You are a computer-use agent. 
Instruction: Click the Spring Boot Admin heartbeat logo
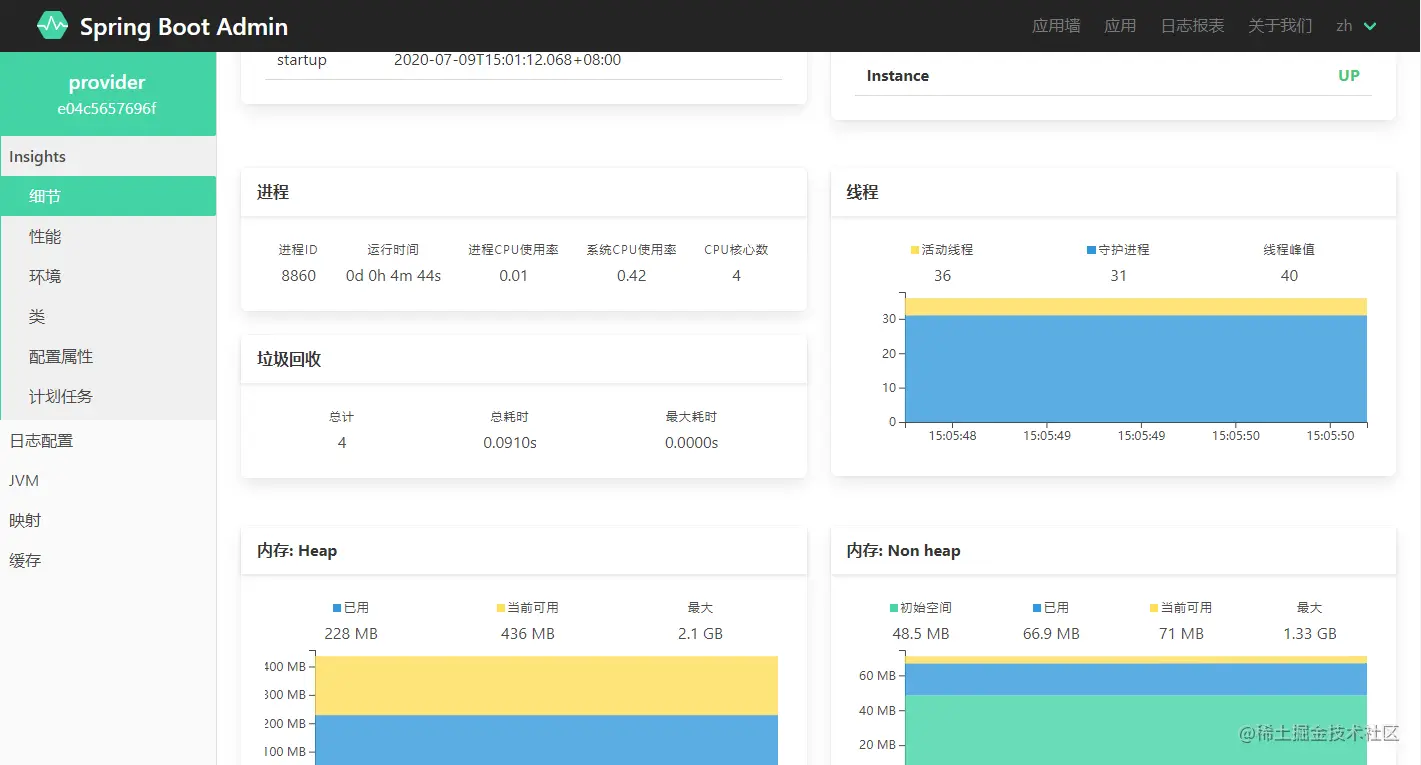click(x=52, y=26)
